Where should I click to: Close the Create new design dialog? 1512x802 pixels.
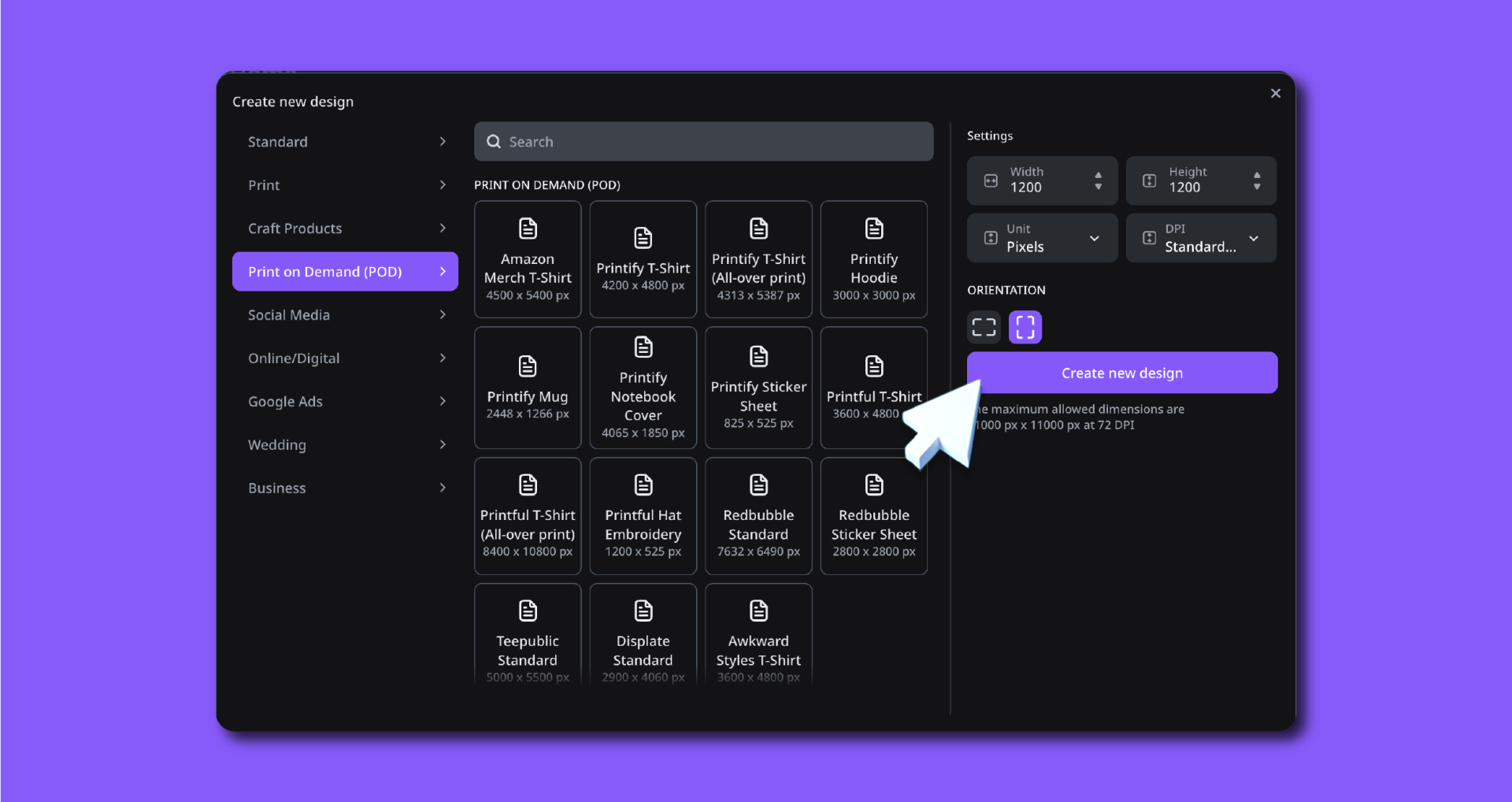[1275, 94]
